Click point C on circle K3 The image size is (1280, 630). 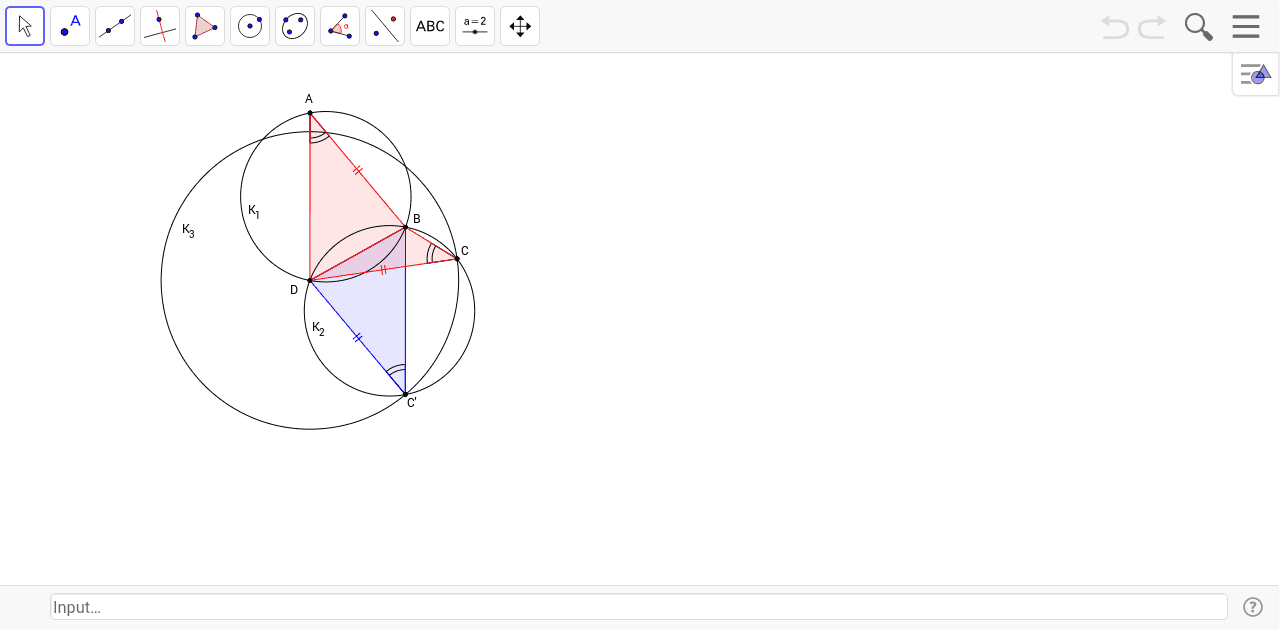coord(458,259)
